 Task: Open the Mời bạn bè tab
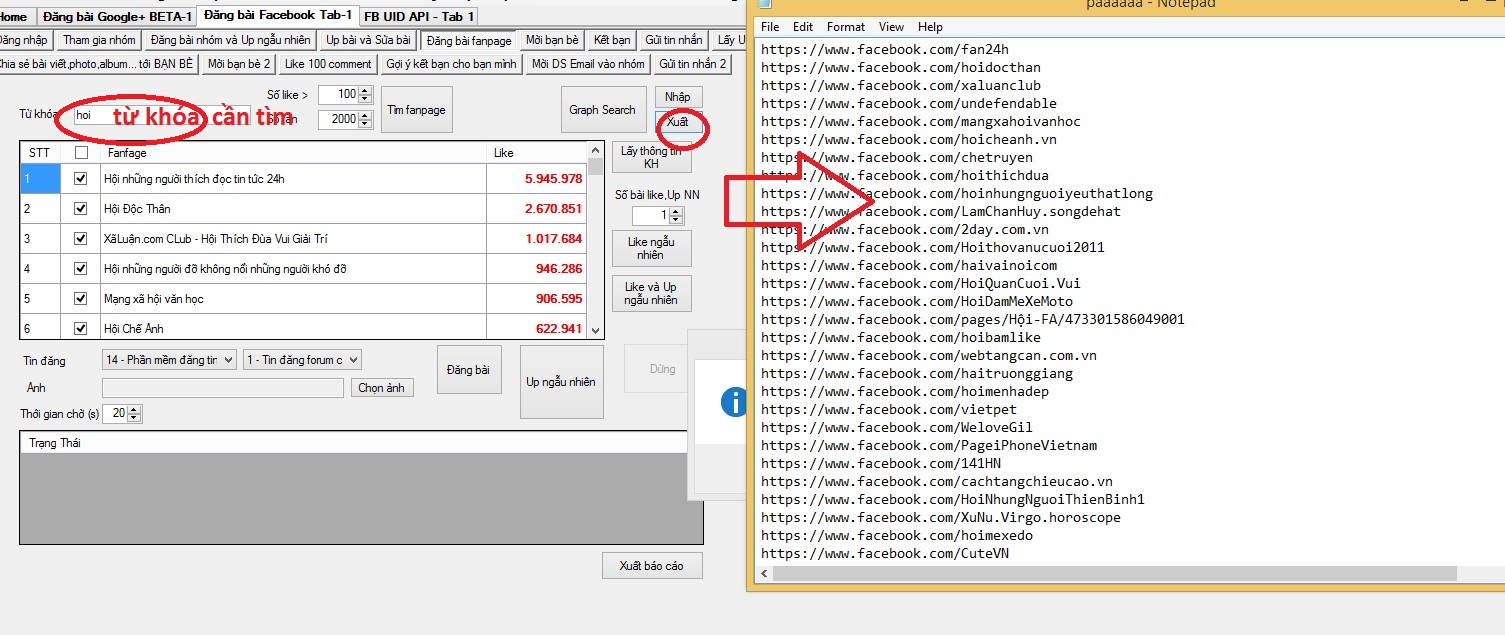click(x=552, y=40)
